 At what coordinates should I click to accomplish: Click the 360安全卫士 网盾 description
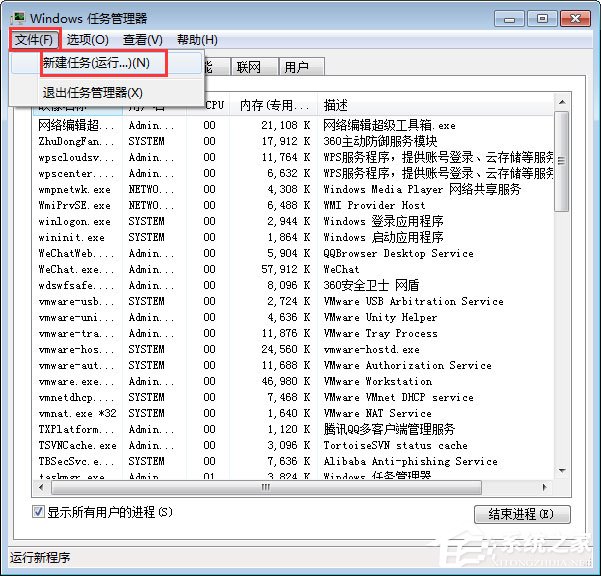click(x=371, y=285)
